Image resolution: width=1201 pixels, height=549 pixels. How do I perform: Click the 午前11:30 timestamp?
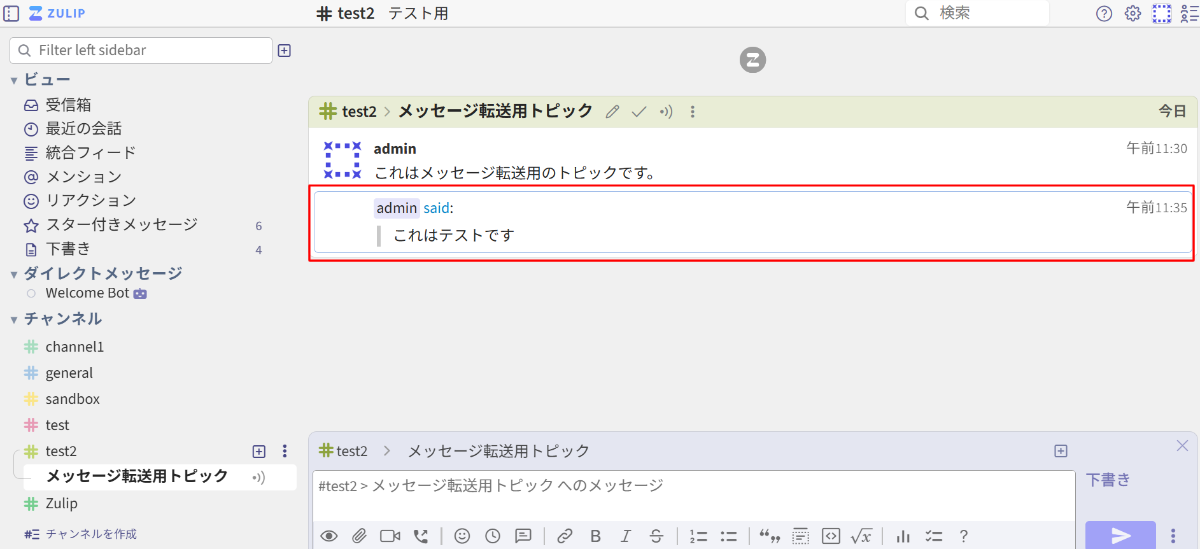tap(1157, 149)
